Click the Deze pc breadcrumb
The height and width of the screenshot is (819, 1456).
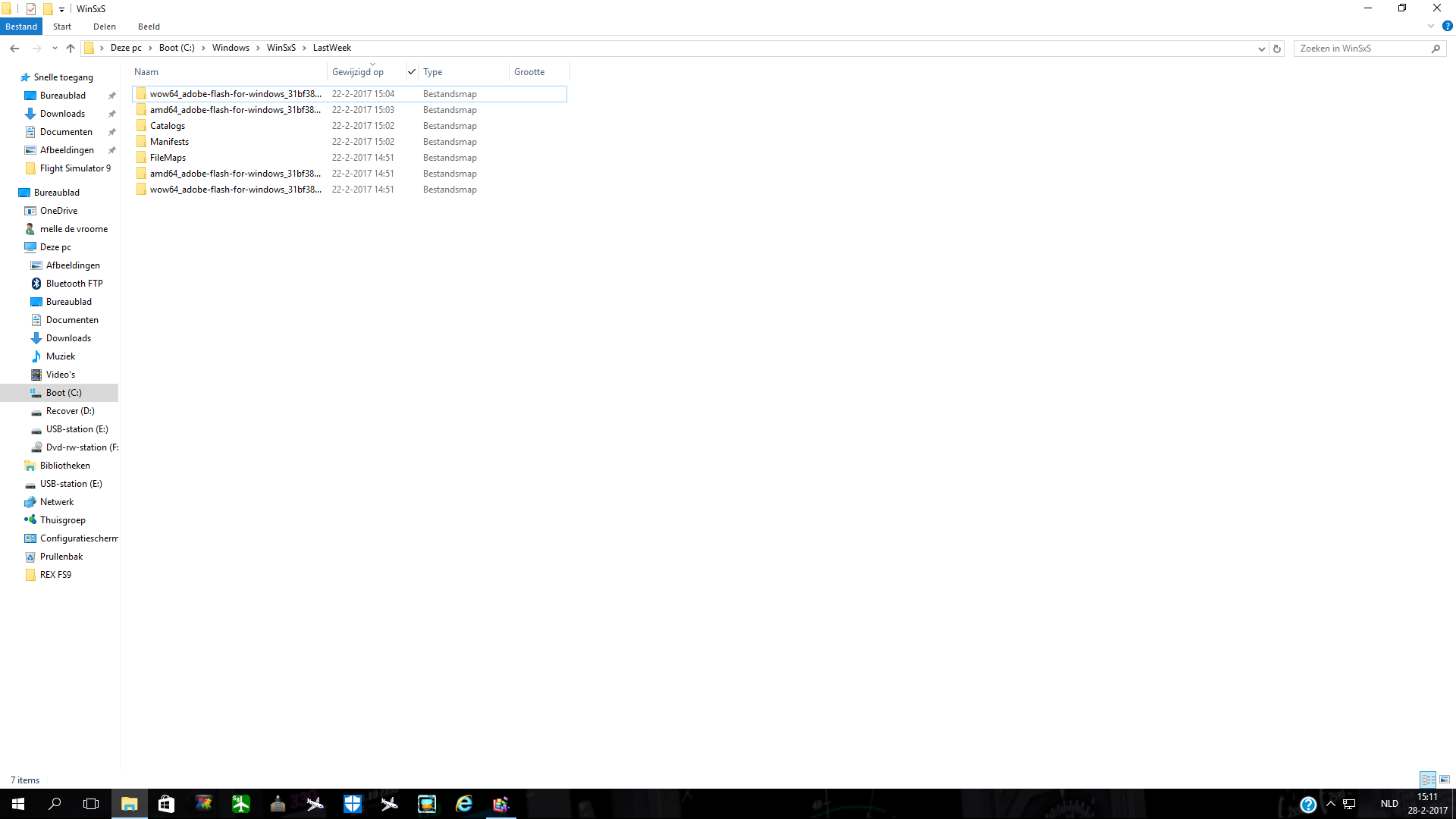[126, 48]
